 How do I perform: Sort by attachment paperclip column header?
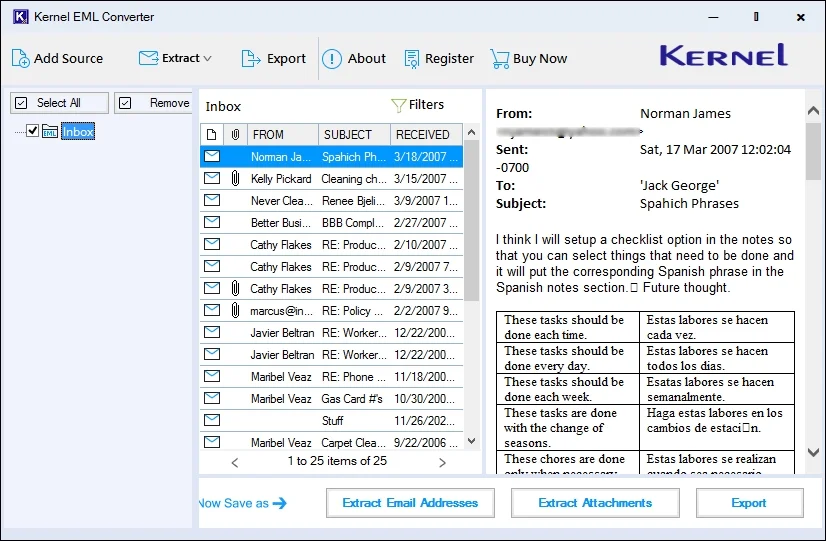235,134
